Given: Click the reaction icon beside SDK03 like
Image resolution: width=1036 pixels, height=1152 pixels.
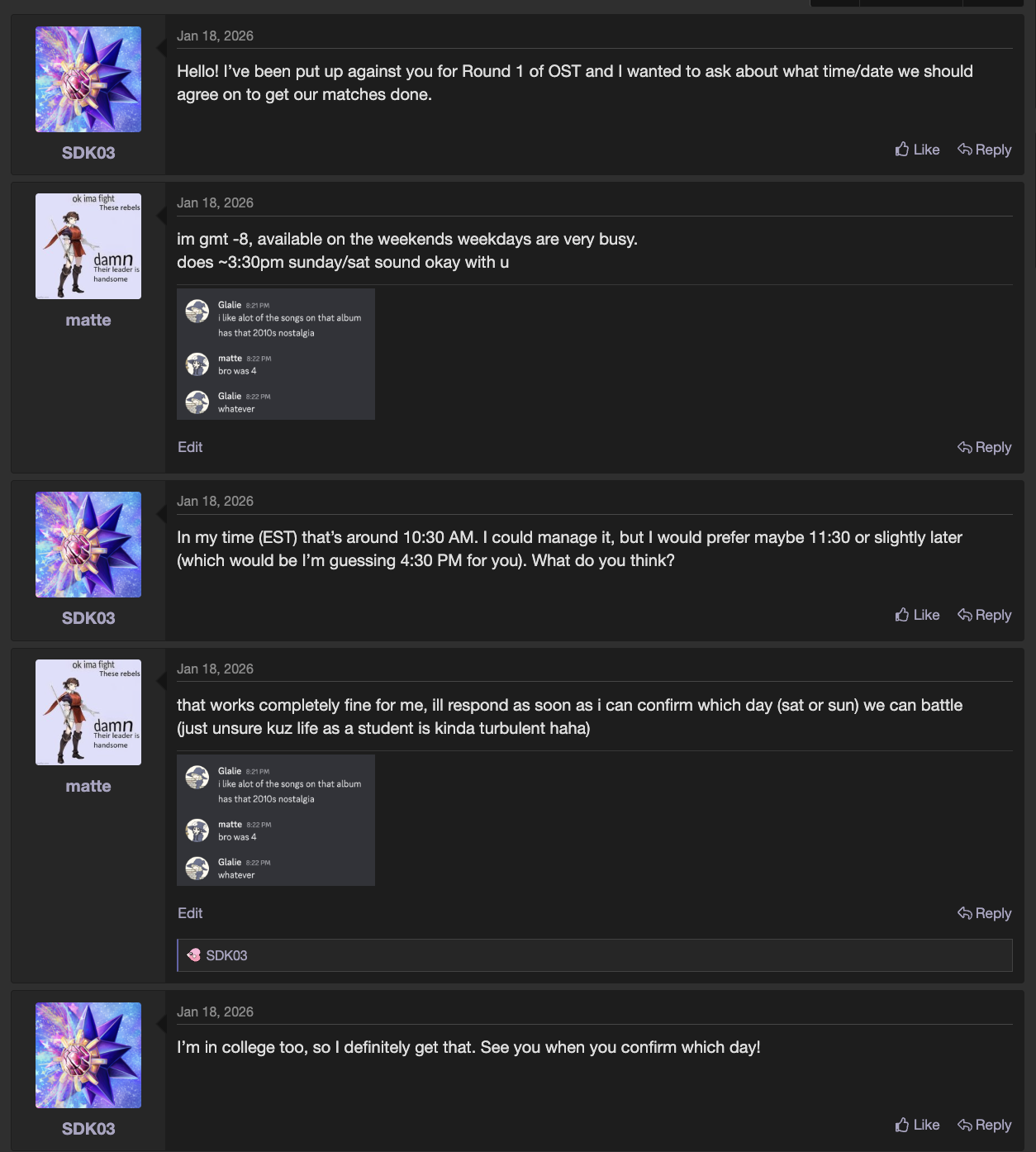Looking at the screenshot, I should (194, 955).
